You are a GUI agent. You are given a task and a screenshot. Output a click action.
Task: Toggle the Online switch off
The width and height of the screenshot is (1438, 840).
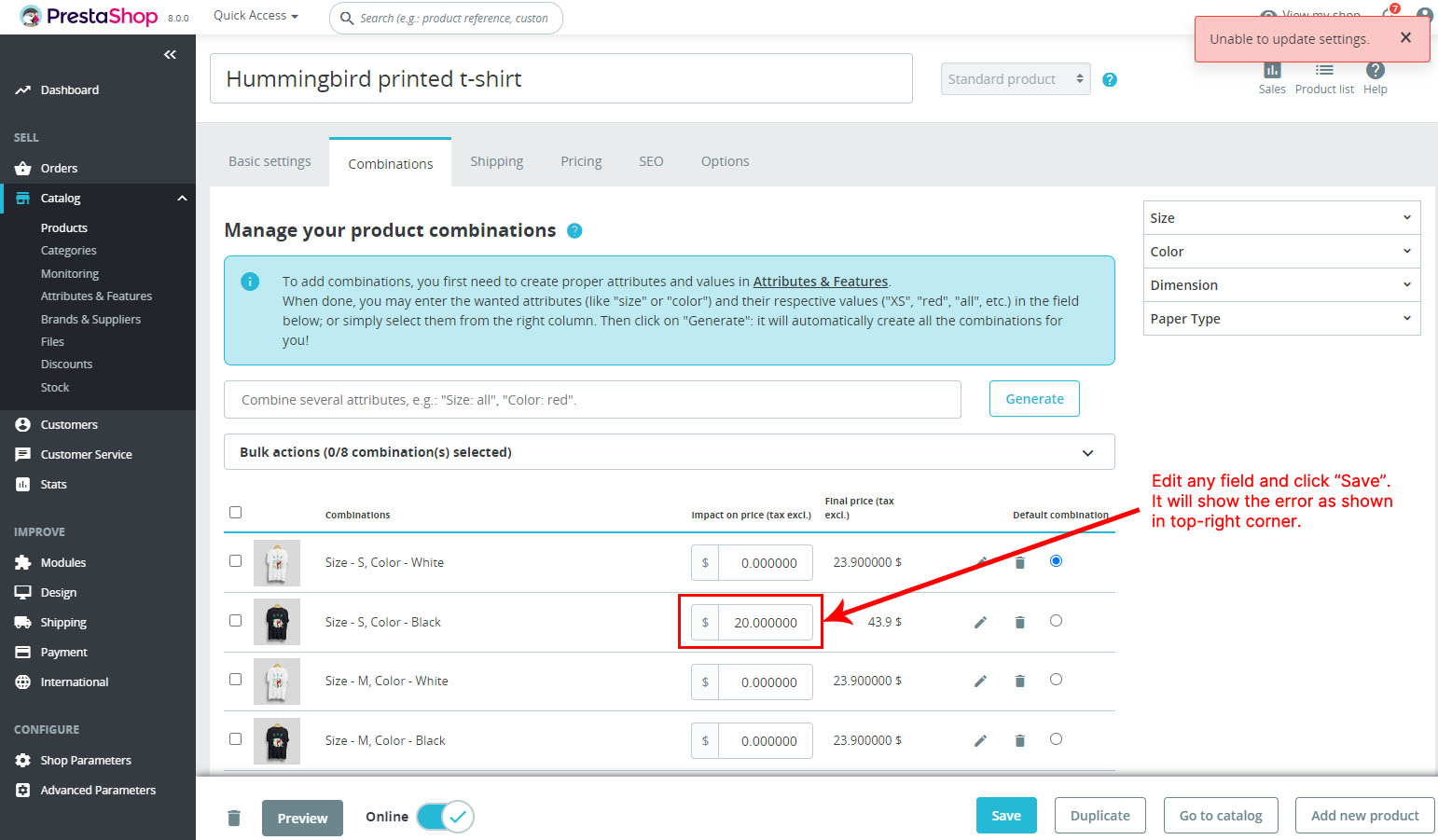(x=445, y=817)
